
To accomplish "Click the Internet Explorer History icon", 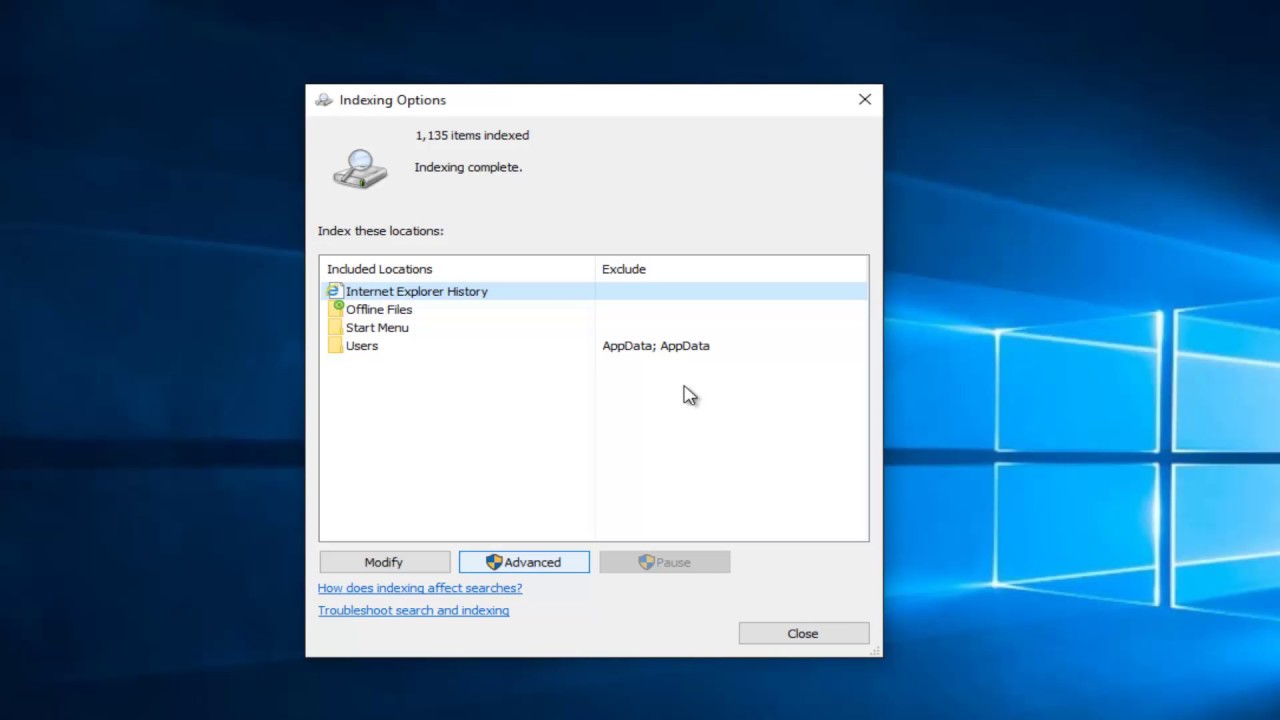I will point(334,291).
